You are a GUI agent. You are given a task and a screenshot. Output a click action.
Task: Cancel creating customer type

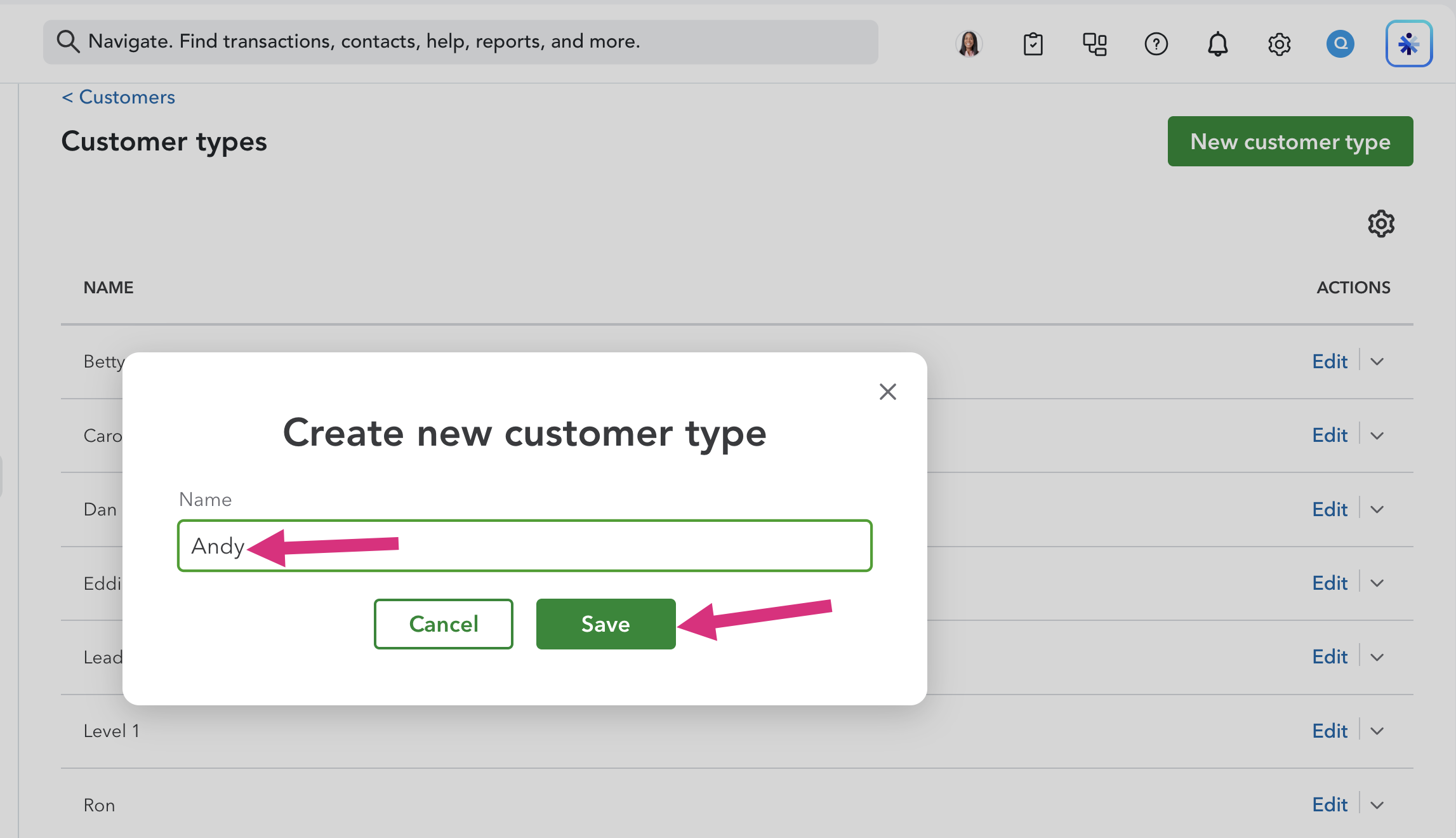pos(444,624)
